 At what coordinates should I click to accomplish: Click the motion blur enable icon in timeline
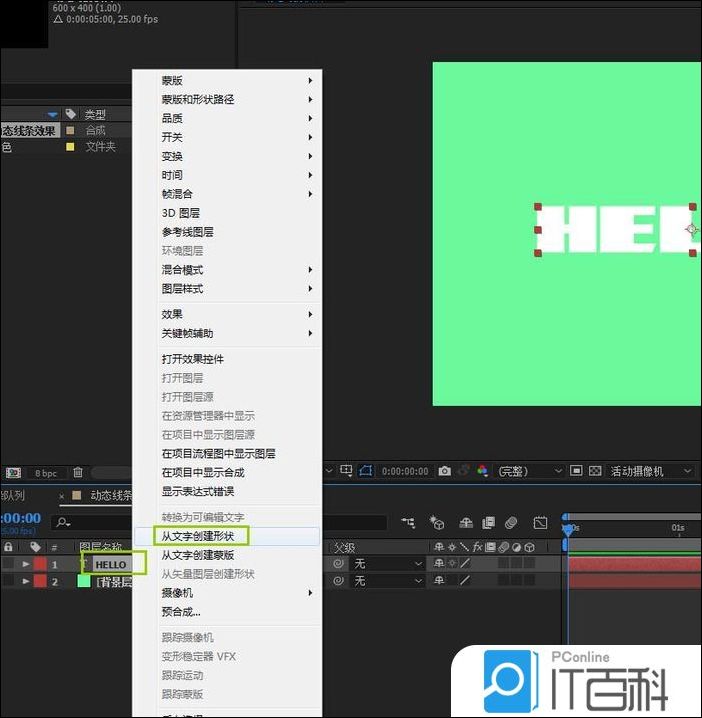510,522
